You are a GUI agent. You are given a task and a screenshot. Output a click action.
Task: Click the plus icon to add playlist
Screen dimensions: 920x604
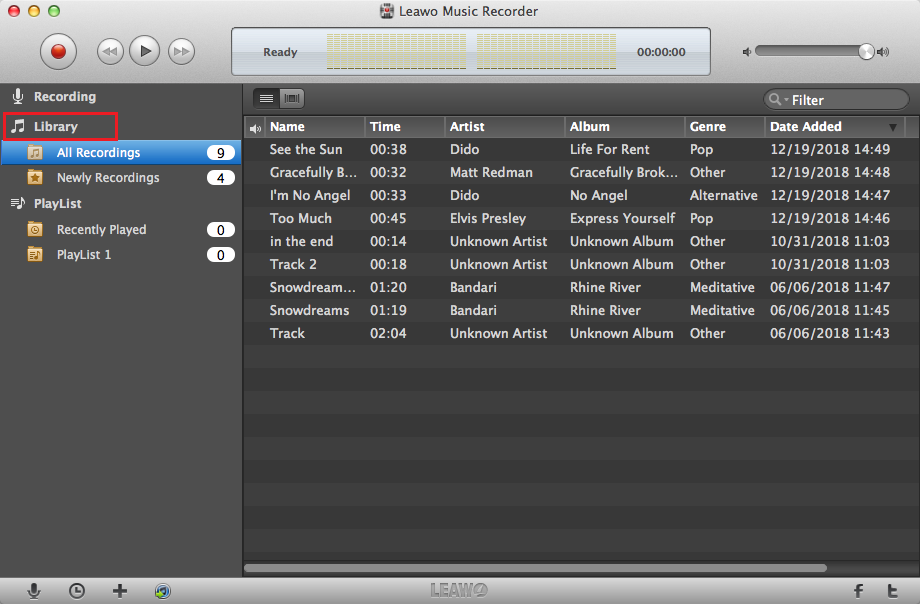tap(120, 591)
